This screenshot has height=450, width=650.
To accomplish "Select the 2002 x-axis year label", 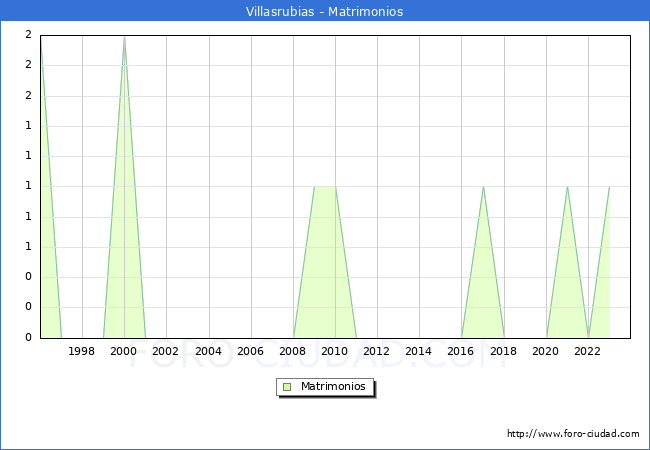I will point(165,351).
